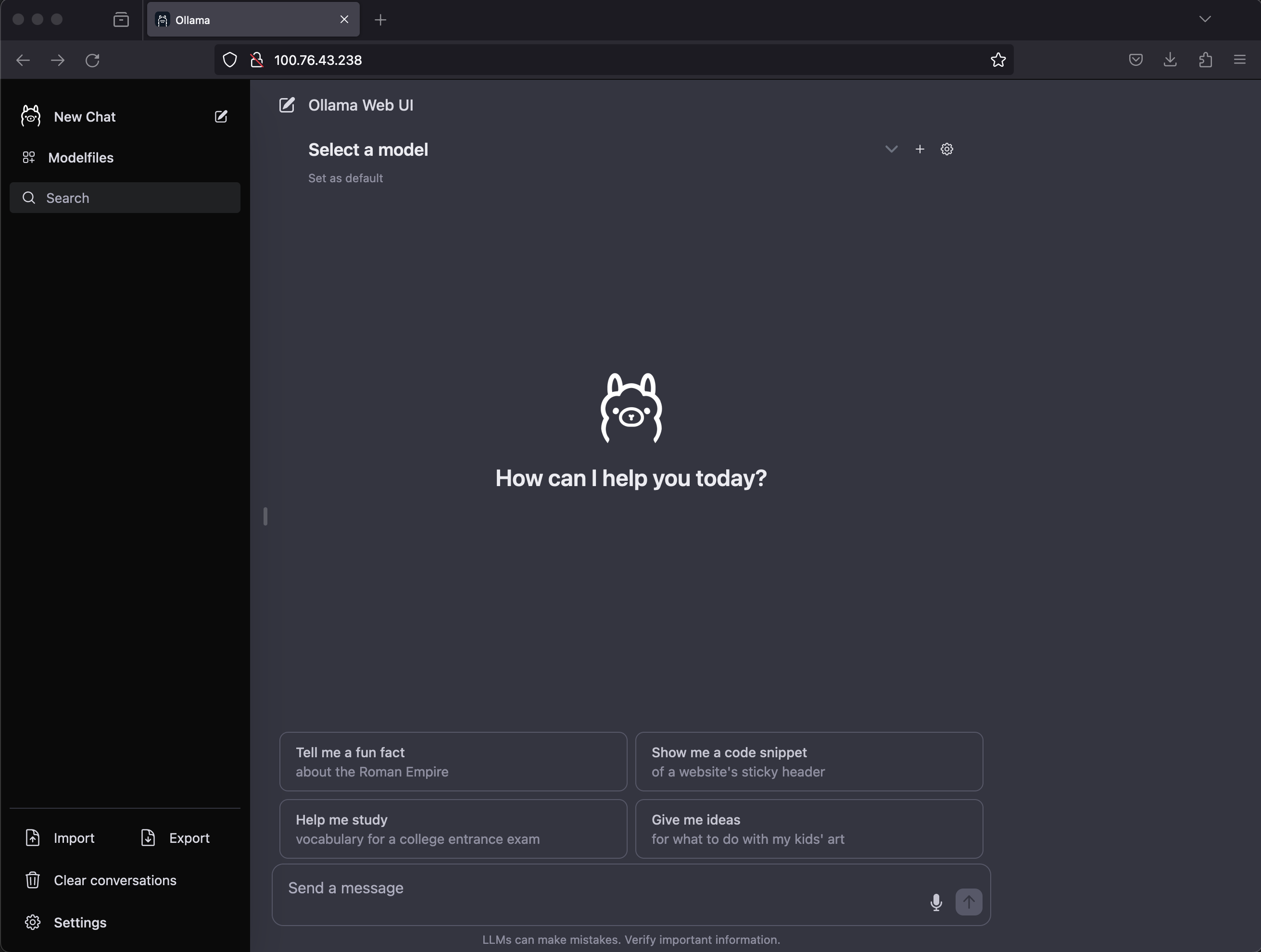Bookmark this page with star icon
Viewport: 1261px width, 952px height.
coord(998,60)
